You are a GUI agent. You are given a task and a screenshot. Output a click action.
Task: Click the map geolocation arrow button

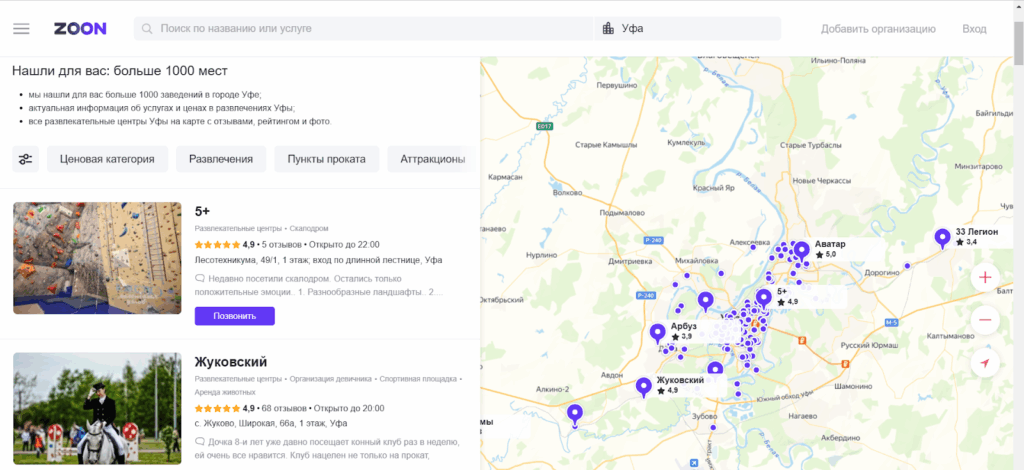(x=985, y=364)
